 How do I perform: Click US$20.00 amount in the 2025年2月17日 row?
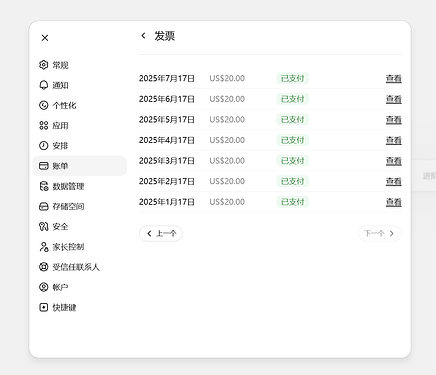coord(227,181)
